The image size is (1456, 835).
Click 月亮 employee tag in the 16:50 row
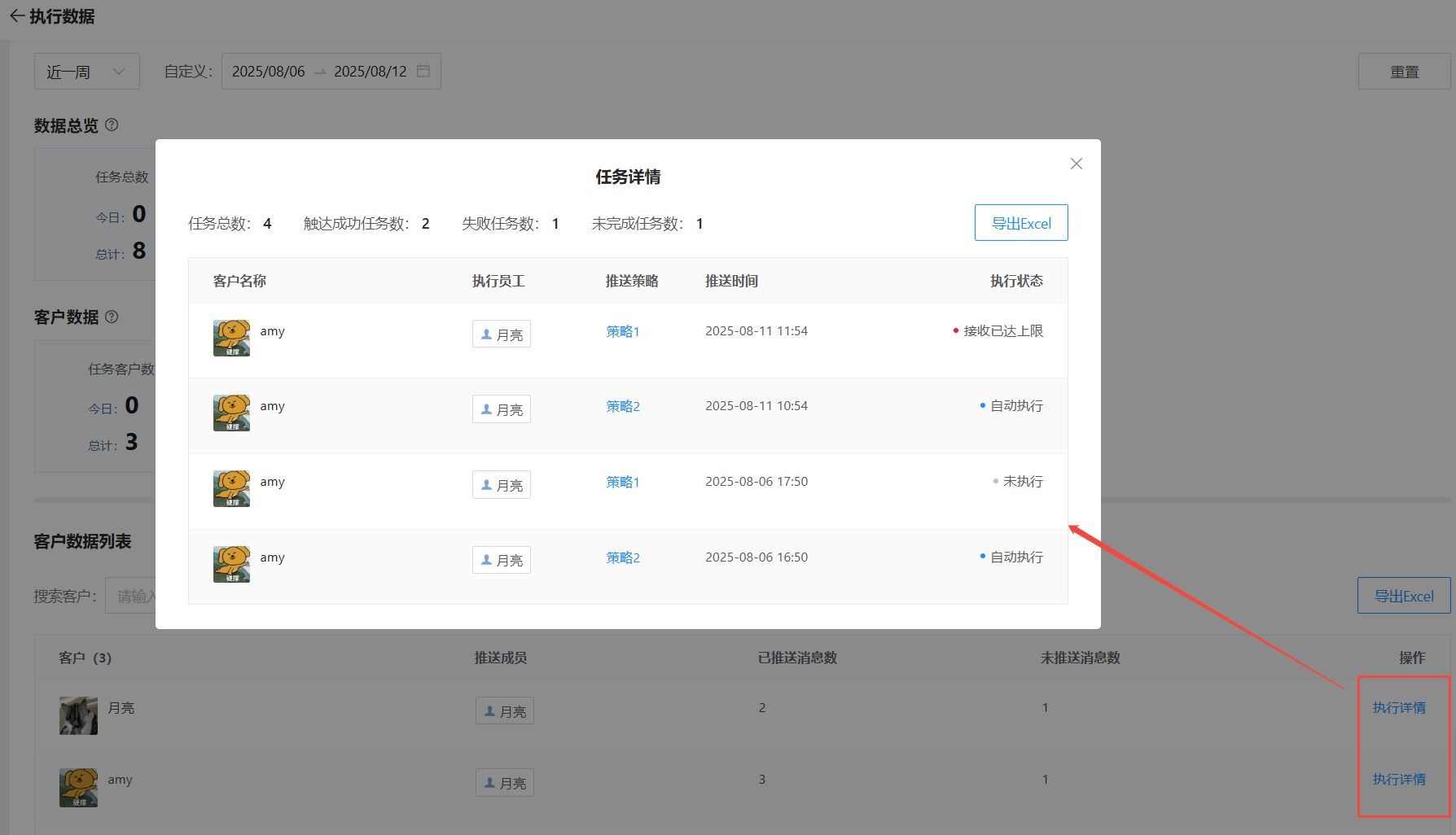pyautogui.click(x=502, y=560)
